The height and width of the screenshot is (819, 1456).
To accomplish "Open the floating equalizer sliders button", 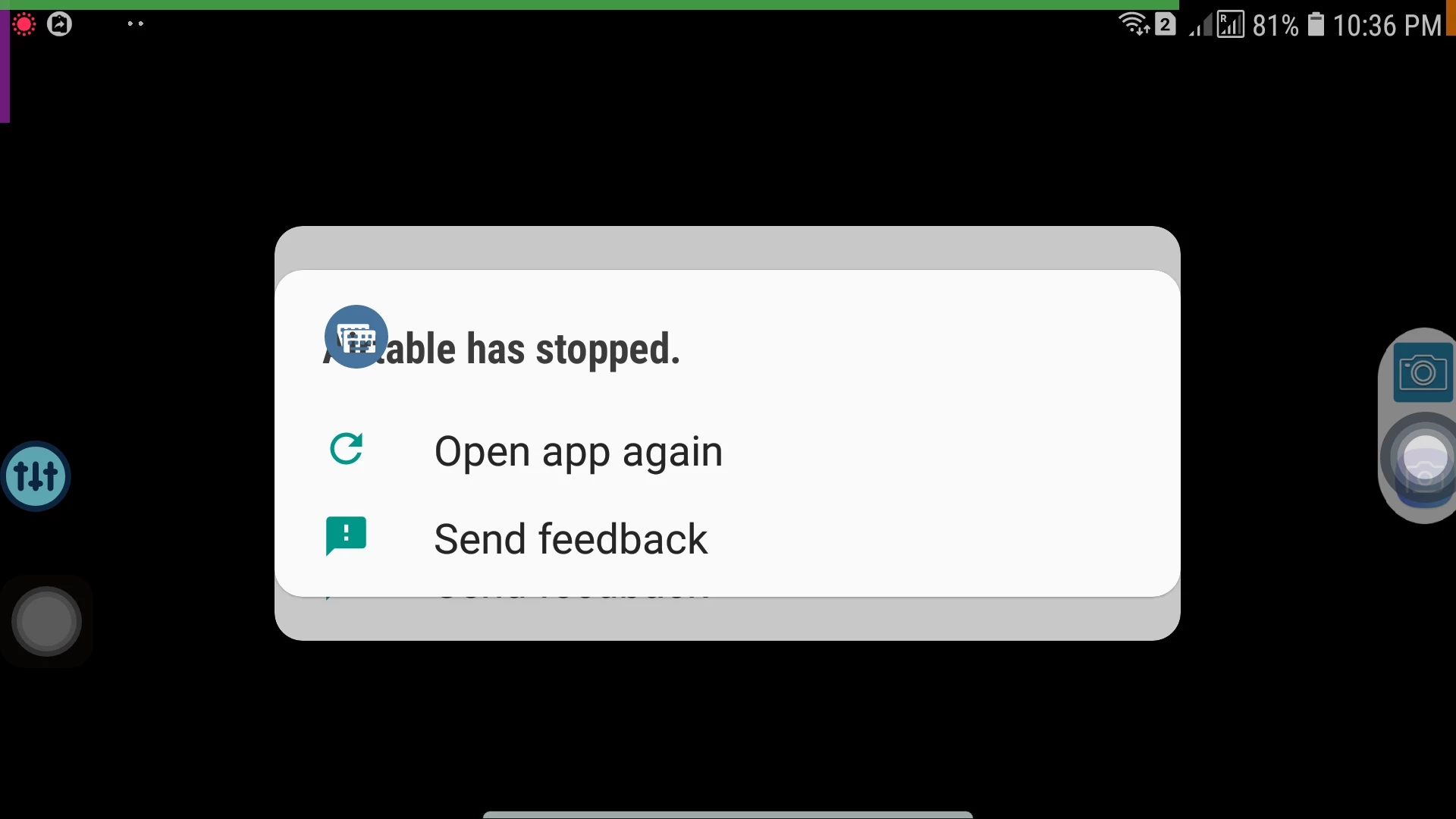I will pos(36,476).
